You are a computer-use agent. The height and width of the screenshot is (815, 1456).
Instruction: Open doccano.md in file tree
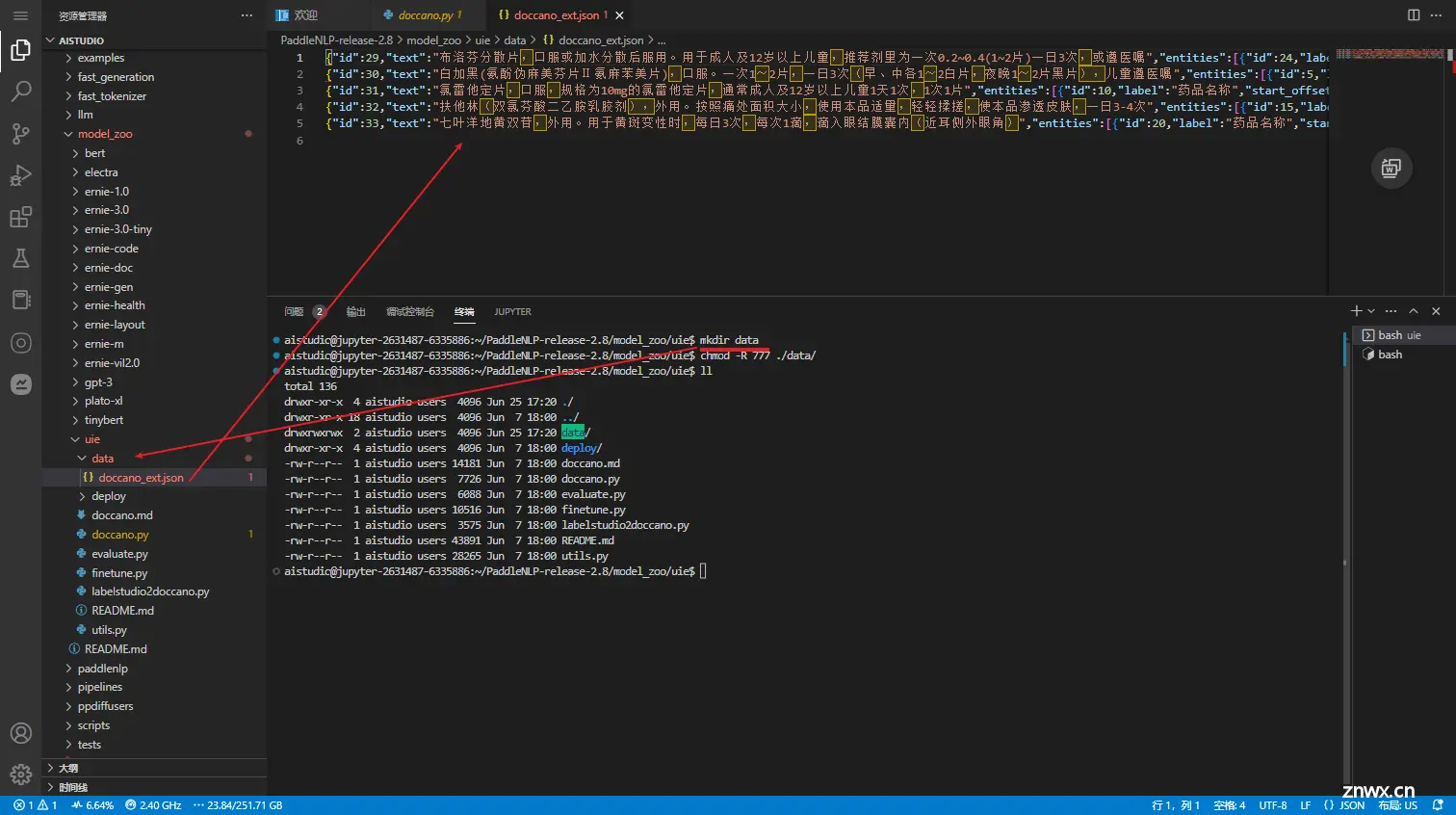154,515
